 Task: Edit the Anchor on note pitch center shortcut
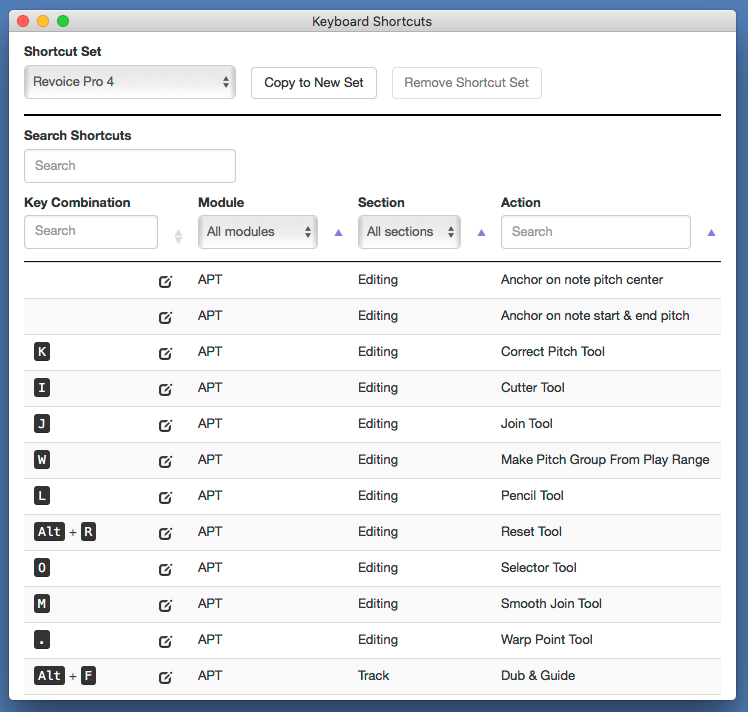(166, 281)
